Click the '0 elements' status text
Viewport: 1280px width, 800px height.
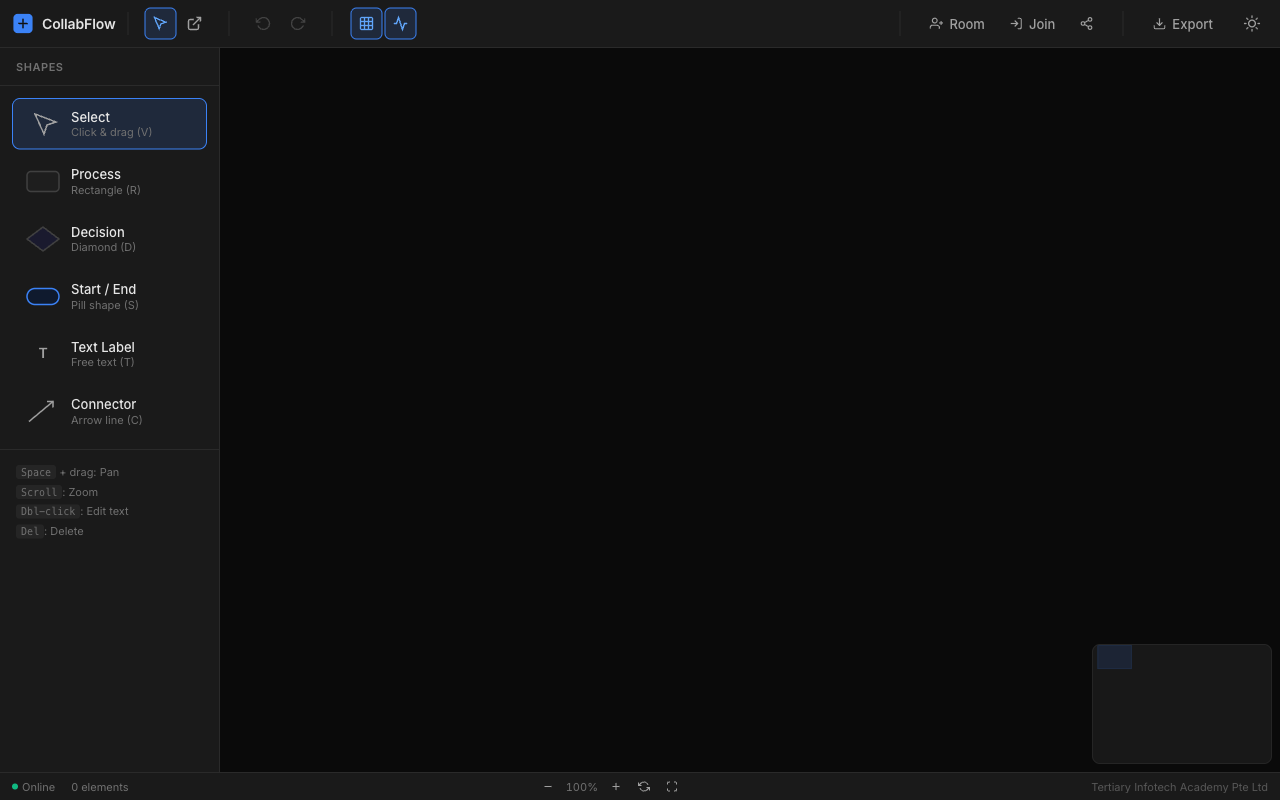[100, 787]
